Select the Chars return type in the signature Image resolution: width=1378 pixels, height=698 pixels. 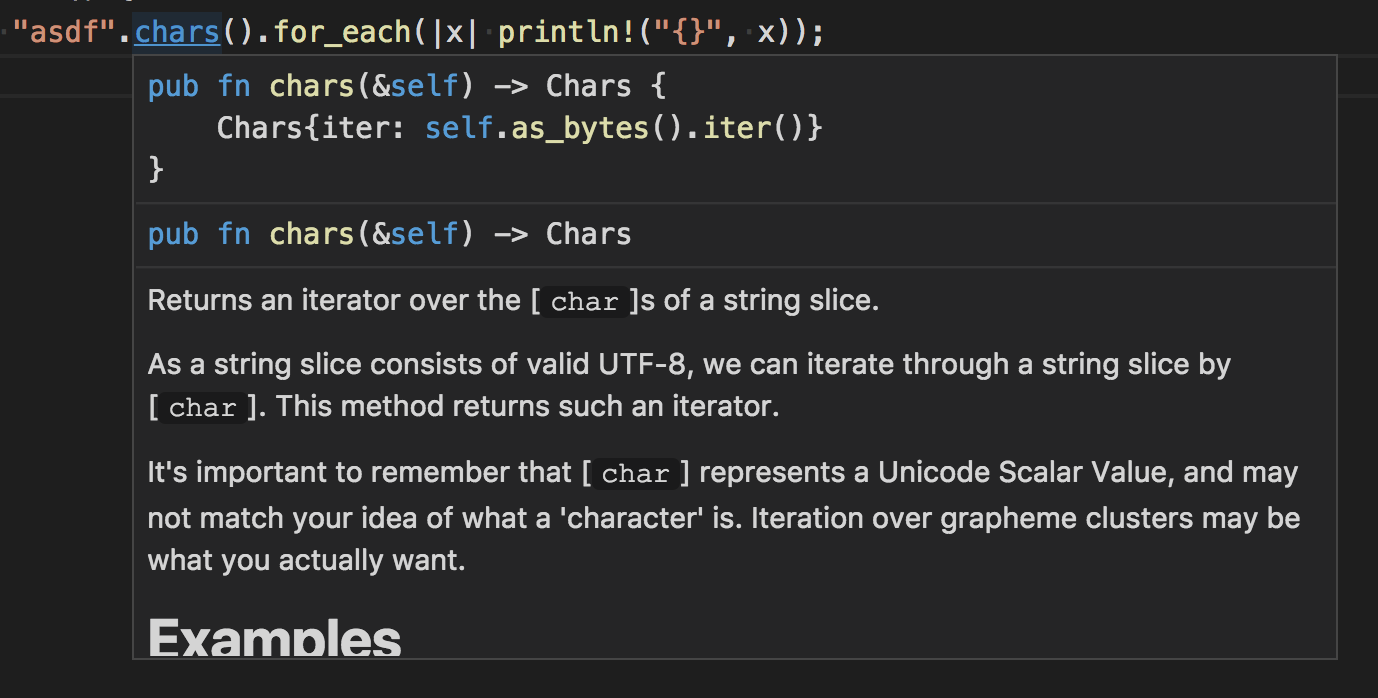click(587, 85)
